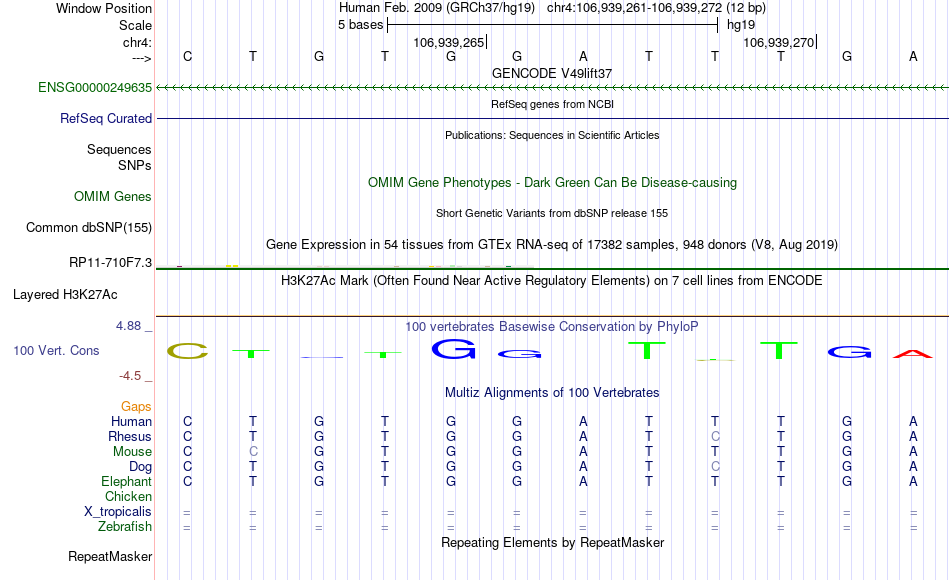Click the Window Position label
This screenshot has height=580, width=950.
coord(104,8)
